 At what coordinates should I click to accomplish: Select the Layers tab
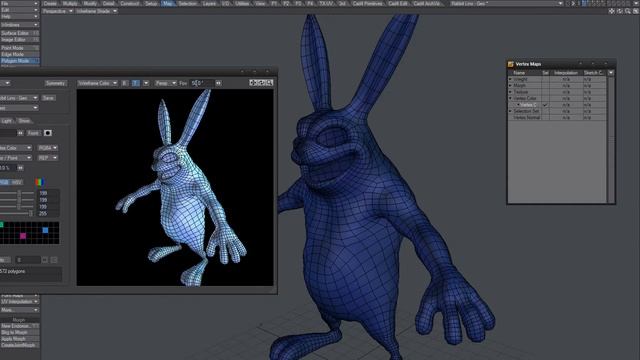point(209,3)
